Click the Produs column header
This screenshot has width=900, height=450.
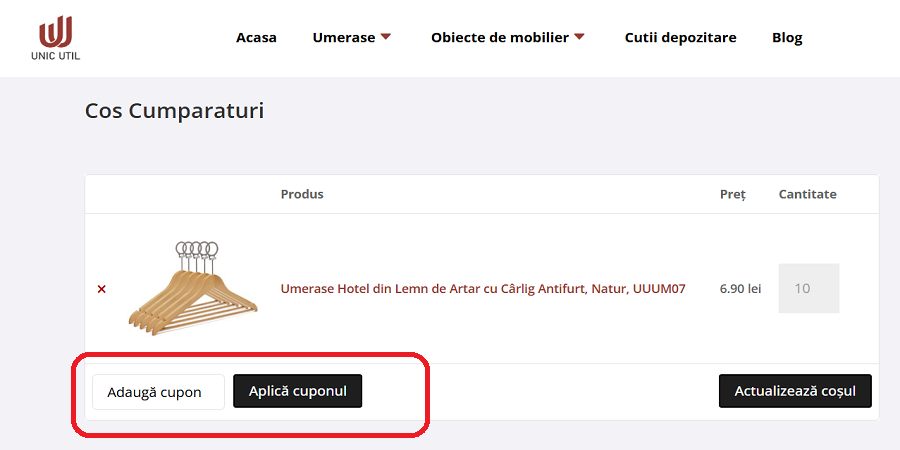click(x=302, y=194)
